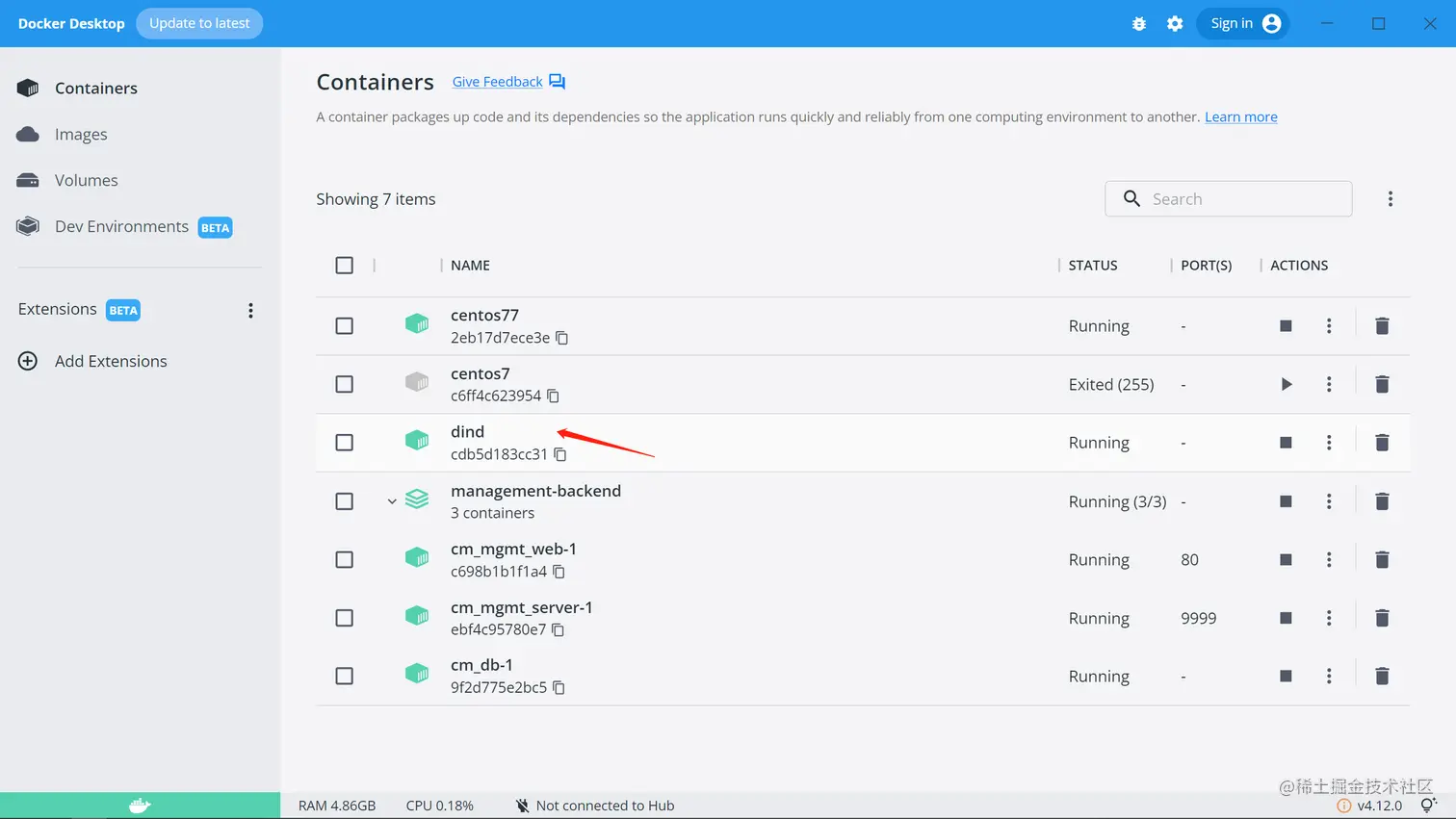Open port 9999 of cm_mgmt_server-1
The height and width of the screenshot is (819, 1456).
[1199, 618]
